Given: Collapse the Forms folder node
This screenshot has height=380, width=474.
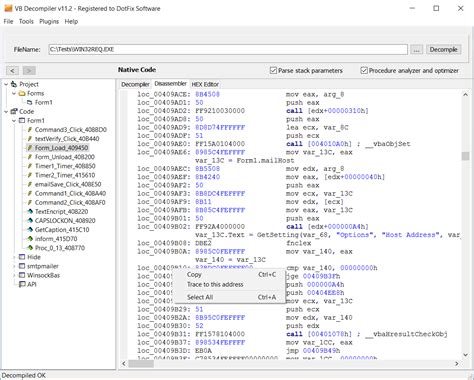Looking at the screenshot, I should pos(14,93).
